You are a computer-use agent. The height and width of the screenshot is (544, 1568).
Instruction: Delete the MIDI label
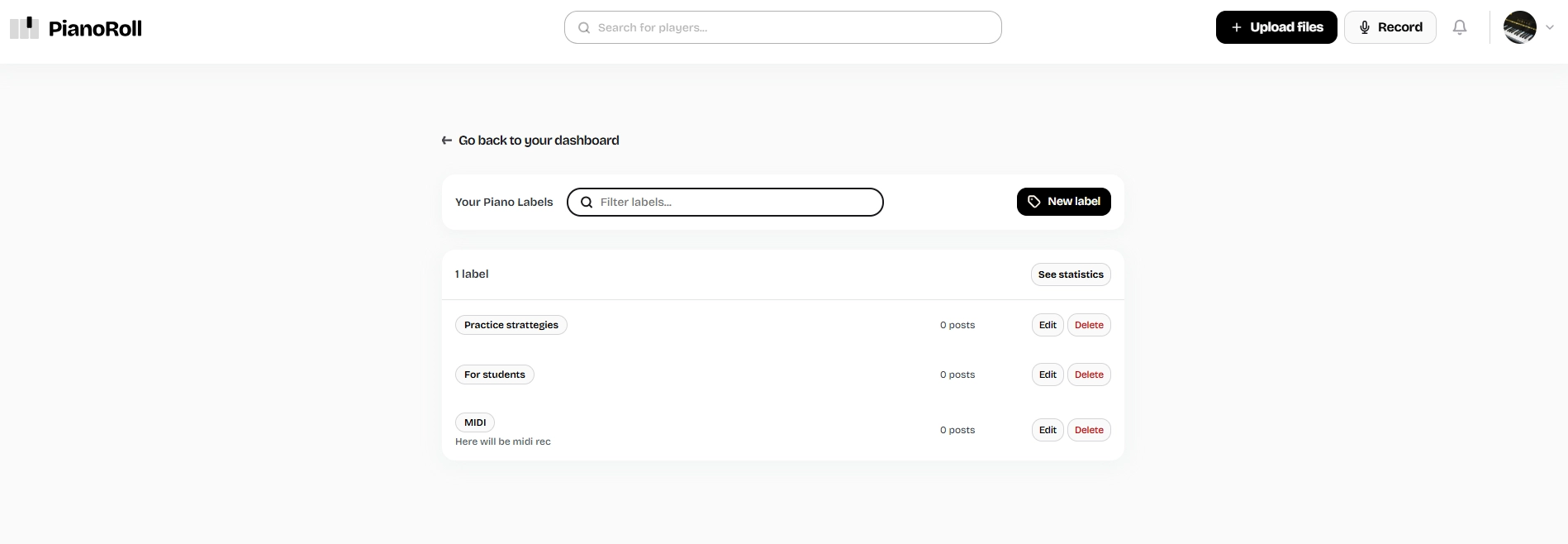pyautogui.click(x=1089, y=430)
